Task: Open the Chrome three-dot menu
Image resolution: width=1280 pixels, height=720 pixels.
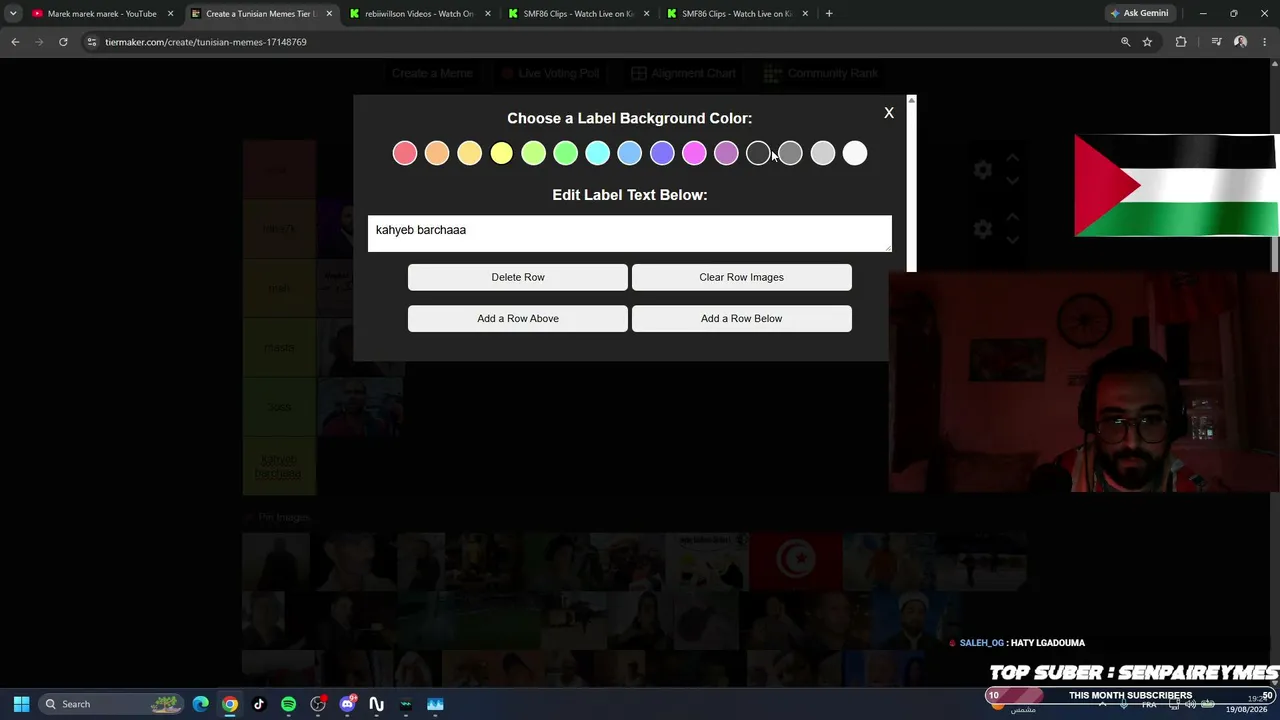Action: tap(1266, 42)
